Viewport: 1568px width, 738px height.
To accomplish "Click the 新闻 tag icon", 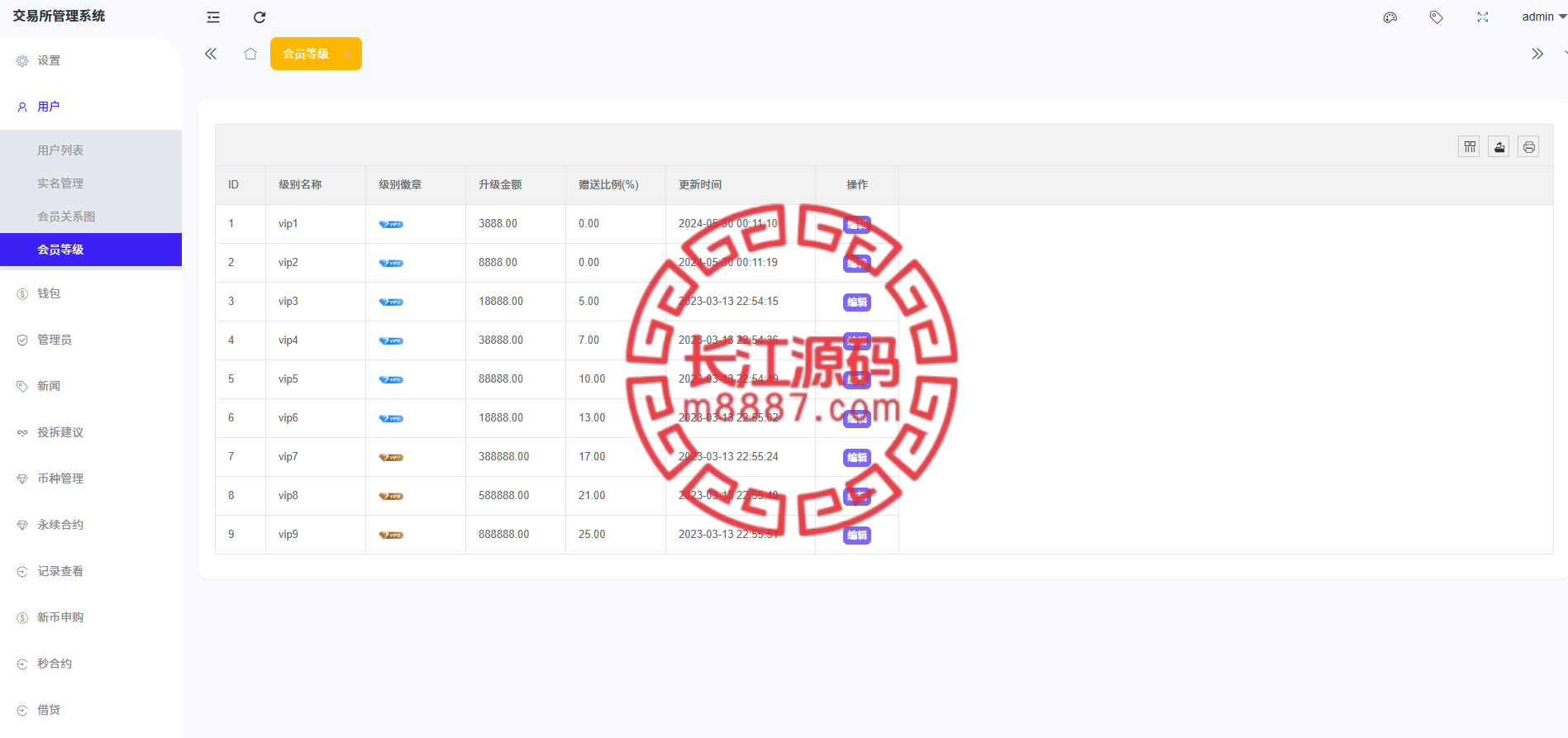I will [22, 387].
